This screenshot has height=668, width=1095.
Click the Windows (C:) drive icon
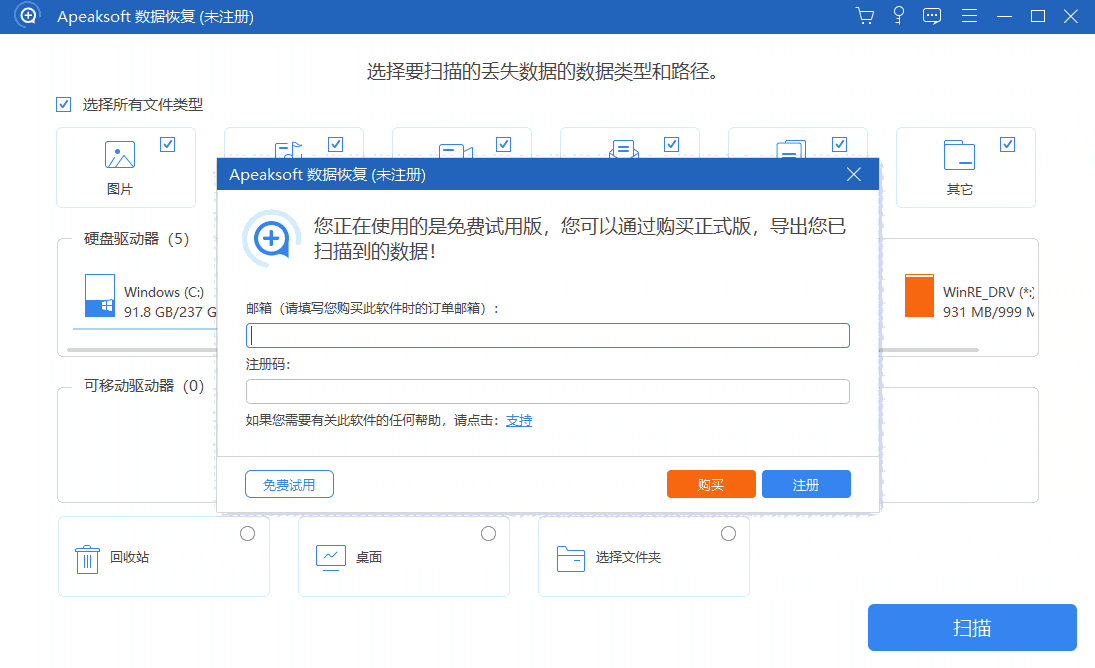(x=99, y=297)
